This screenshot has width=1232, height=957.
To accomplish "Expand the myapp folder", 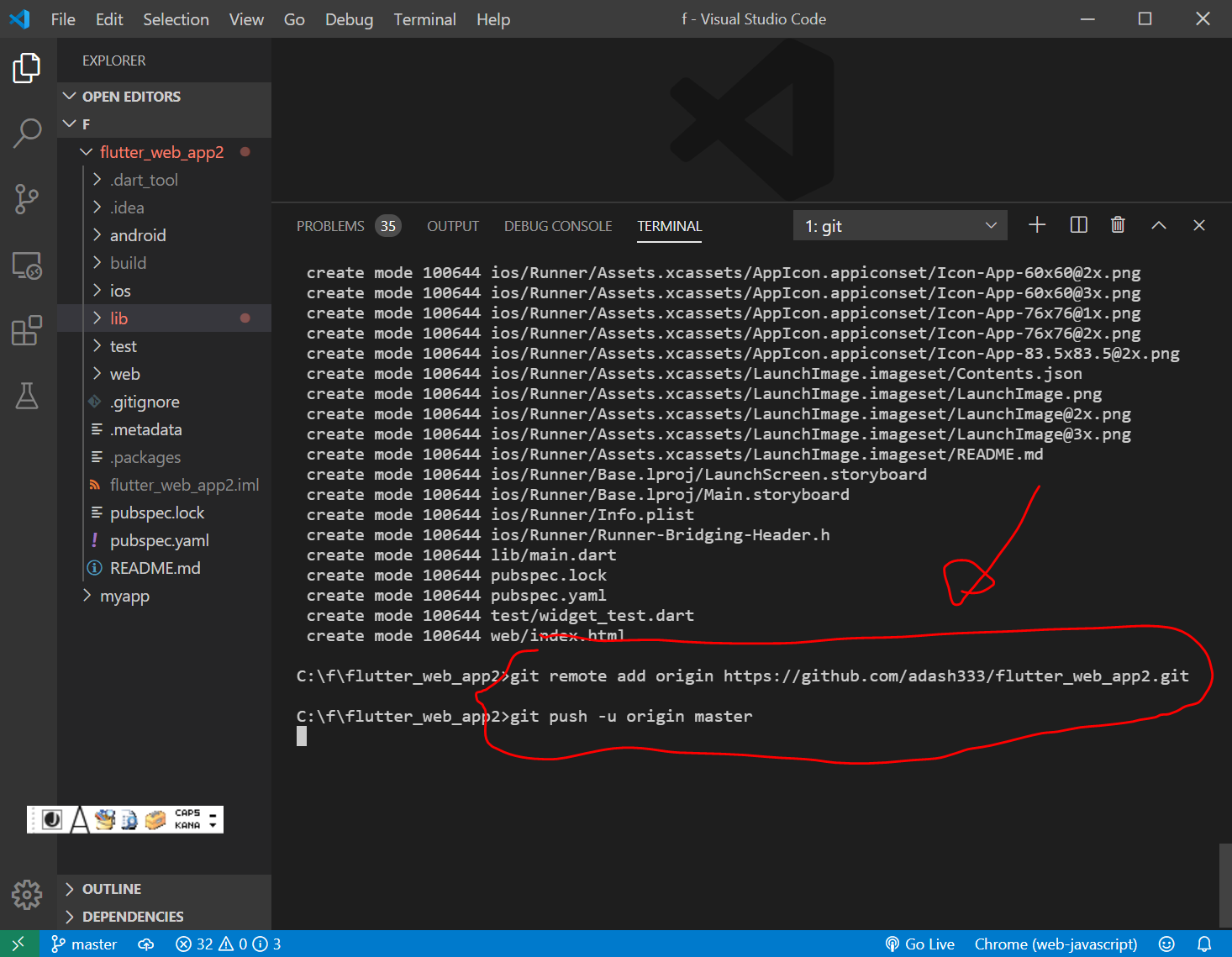I will point(164,596).
